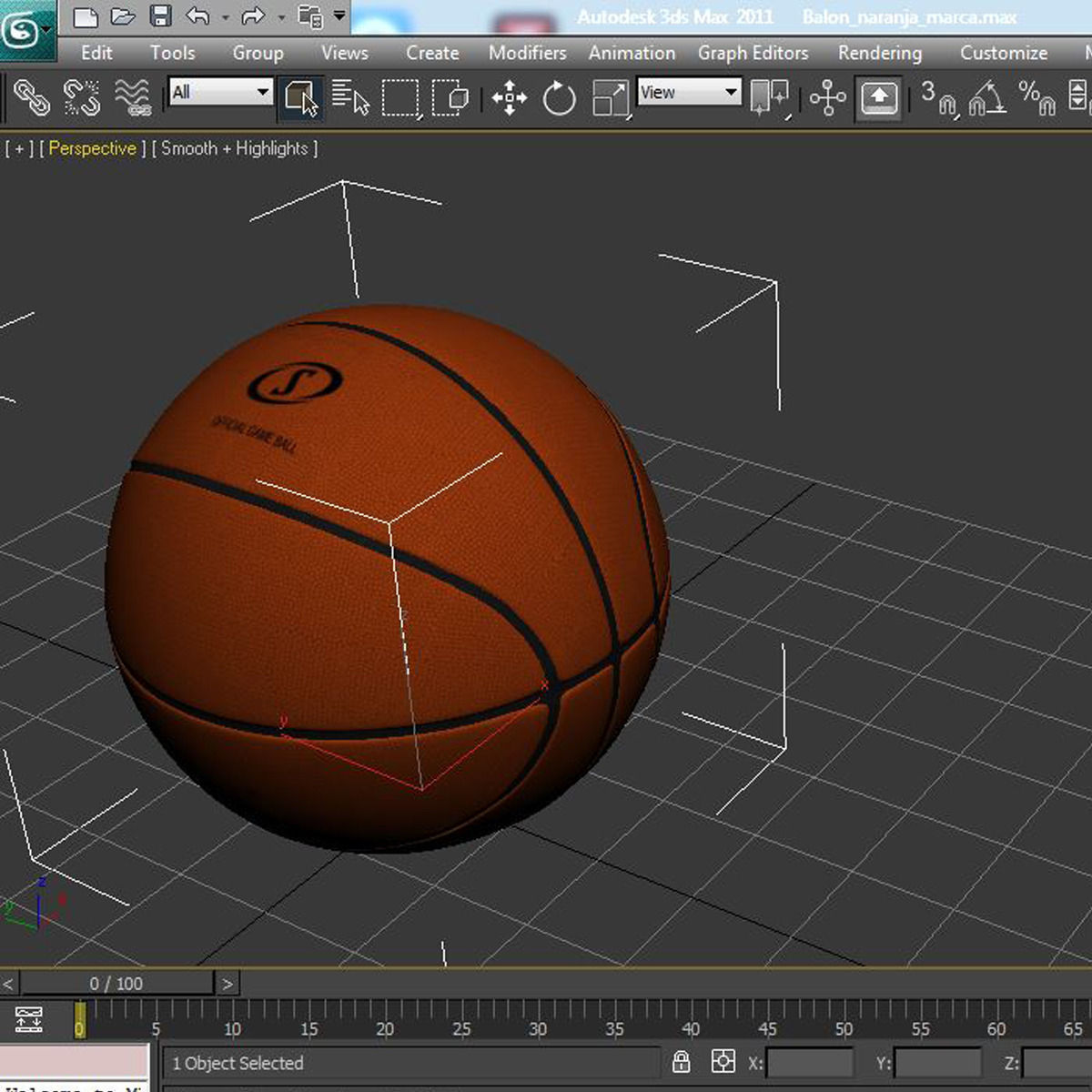Click the New Scene icon

85,16
